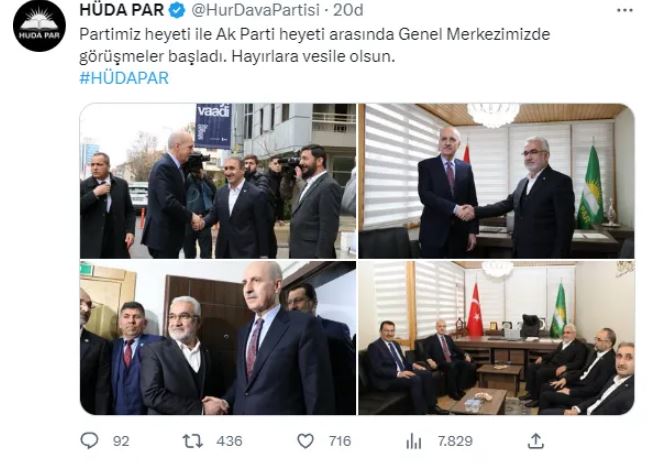Retweet this post via the retweet icon

[193, 441]
